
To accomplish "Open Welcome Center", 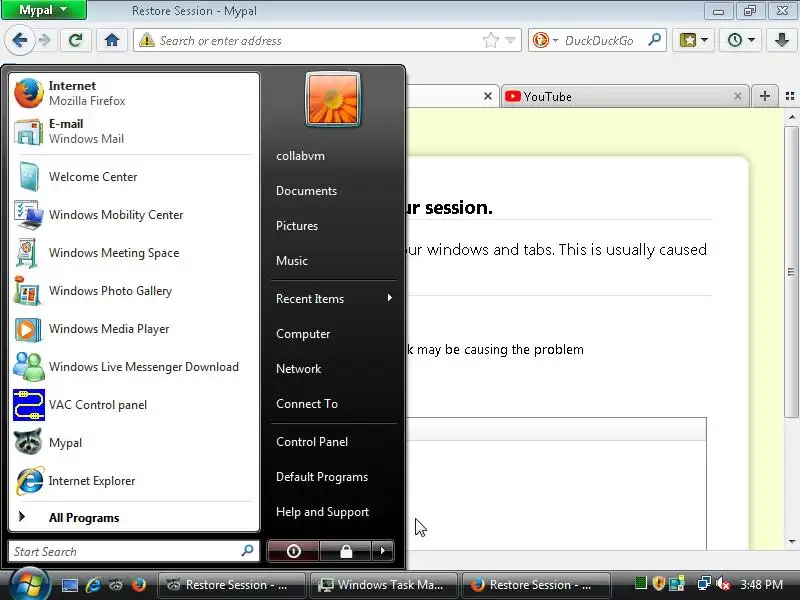I will tap(134, 177).
